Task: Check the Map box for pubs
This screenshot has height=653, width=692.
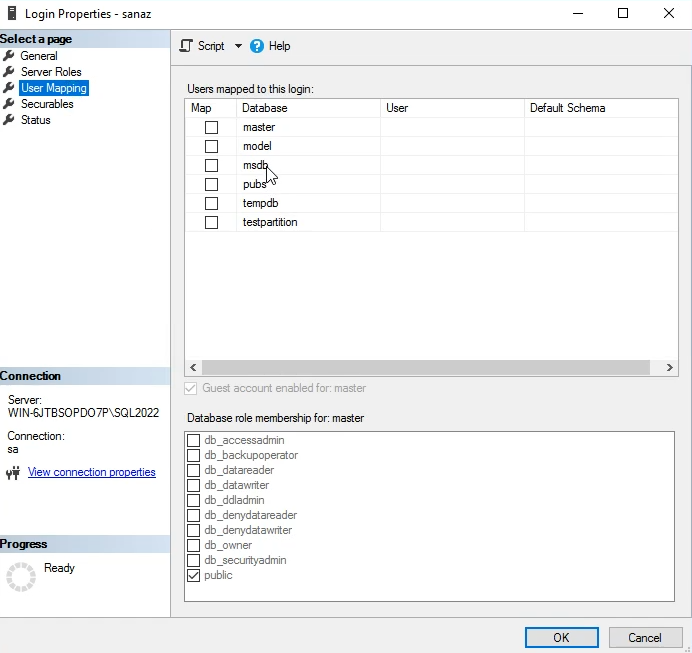Action: [211, 184]
